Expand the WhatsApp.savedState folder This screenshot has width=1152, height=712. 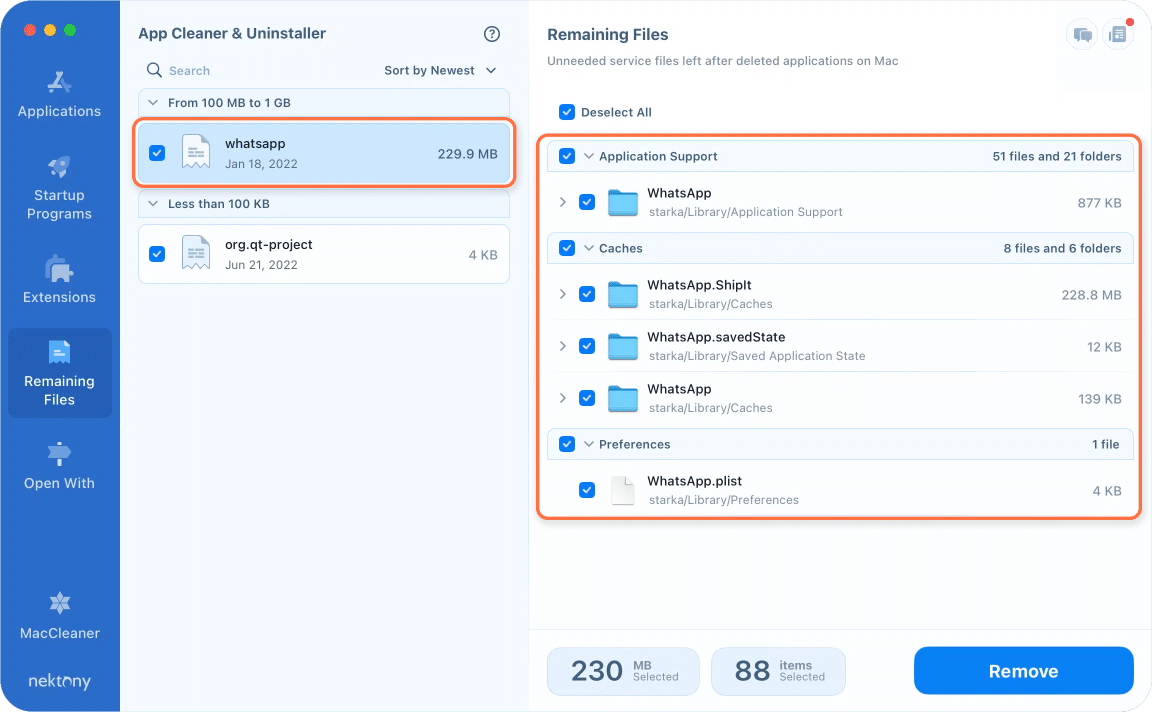[563, 346]
